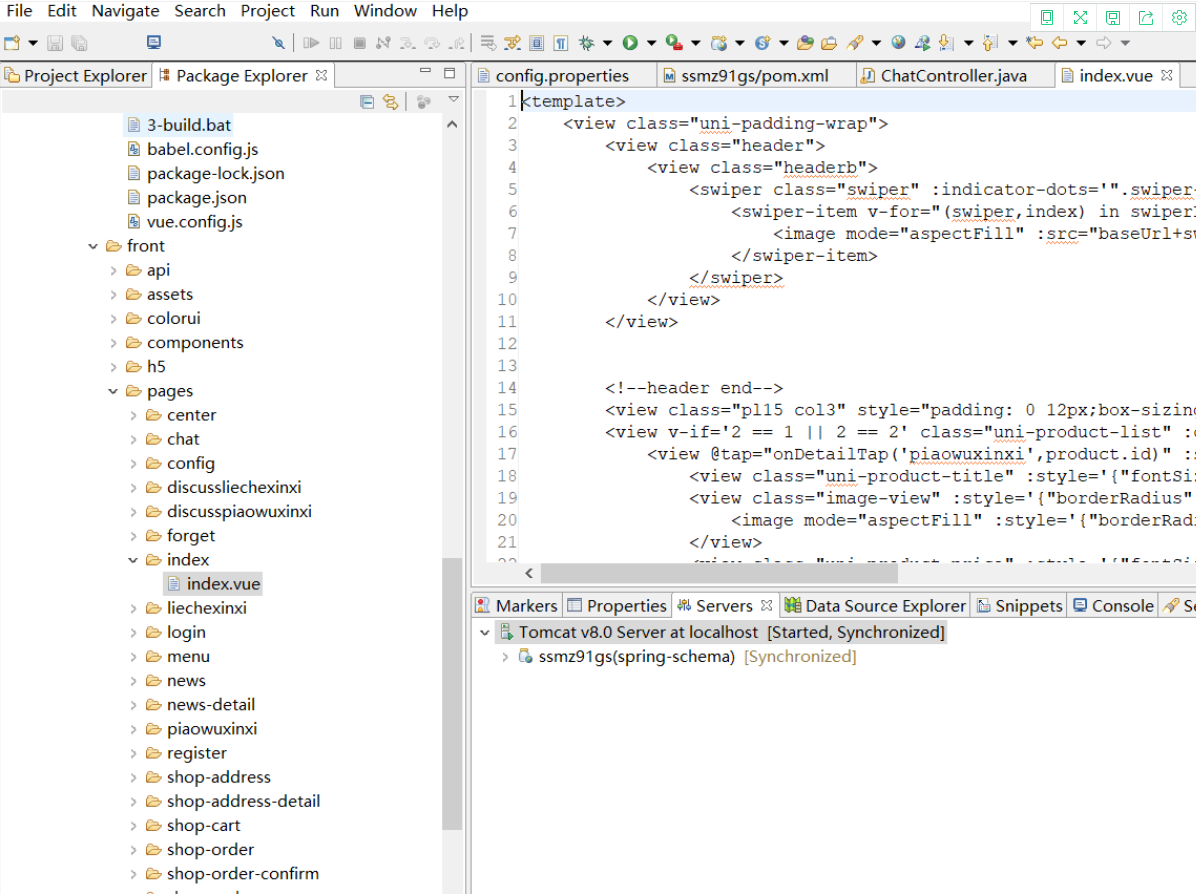Click the Step Into icon
This screenshot has width=1198, height=894.
408,43
